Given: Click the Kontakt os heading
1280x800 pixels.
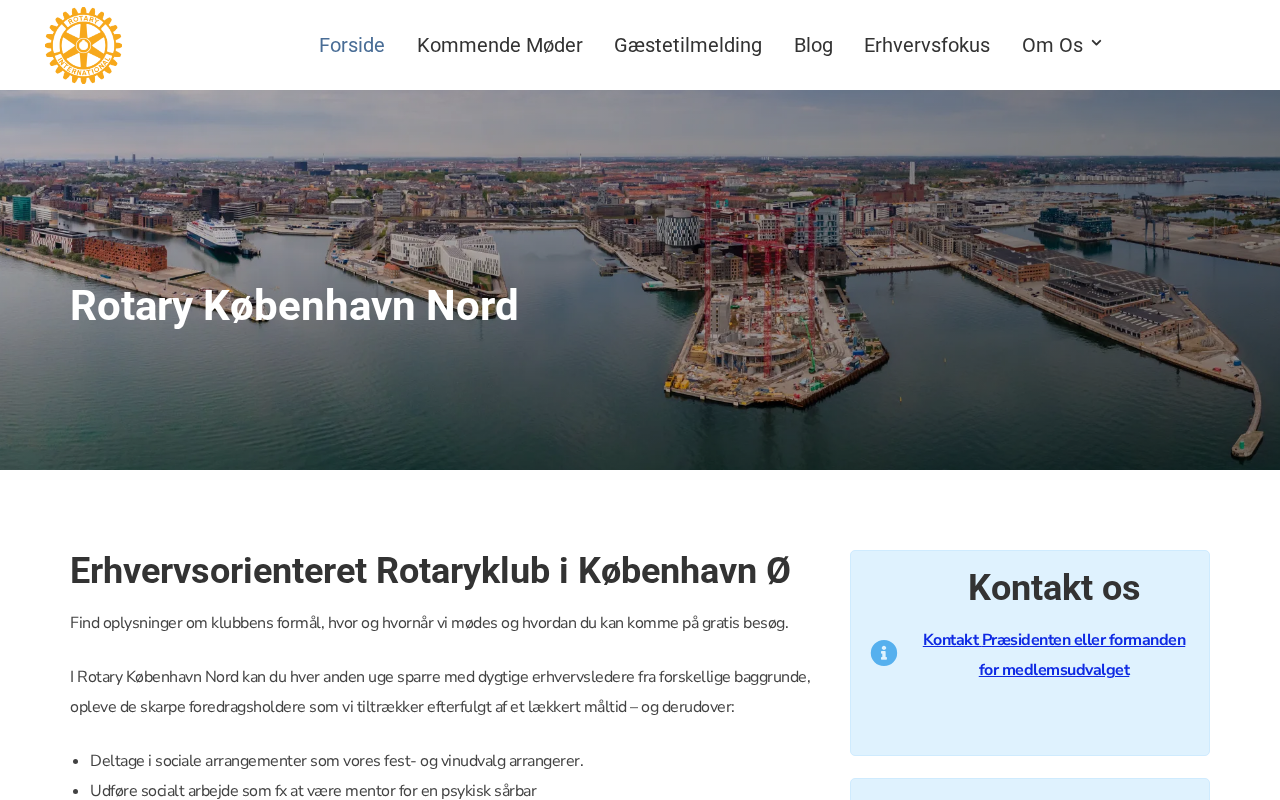Looking at the screenshot, I should tap(1054, 588).
